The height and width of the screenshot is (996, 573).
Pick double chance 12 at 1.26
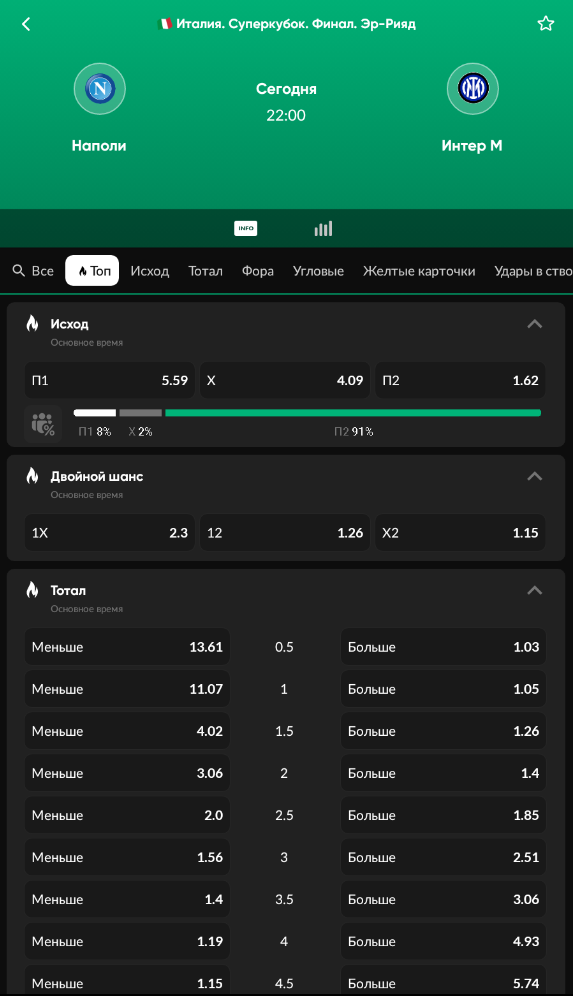click(285, 533)
